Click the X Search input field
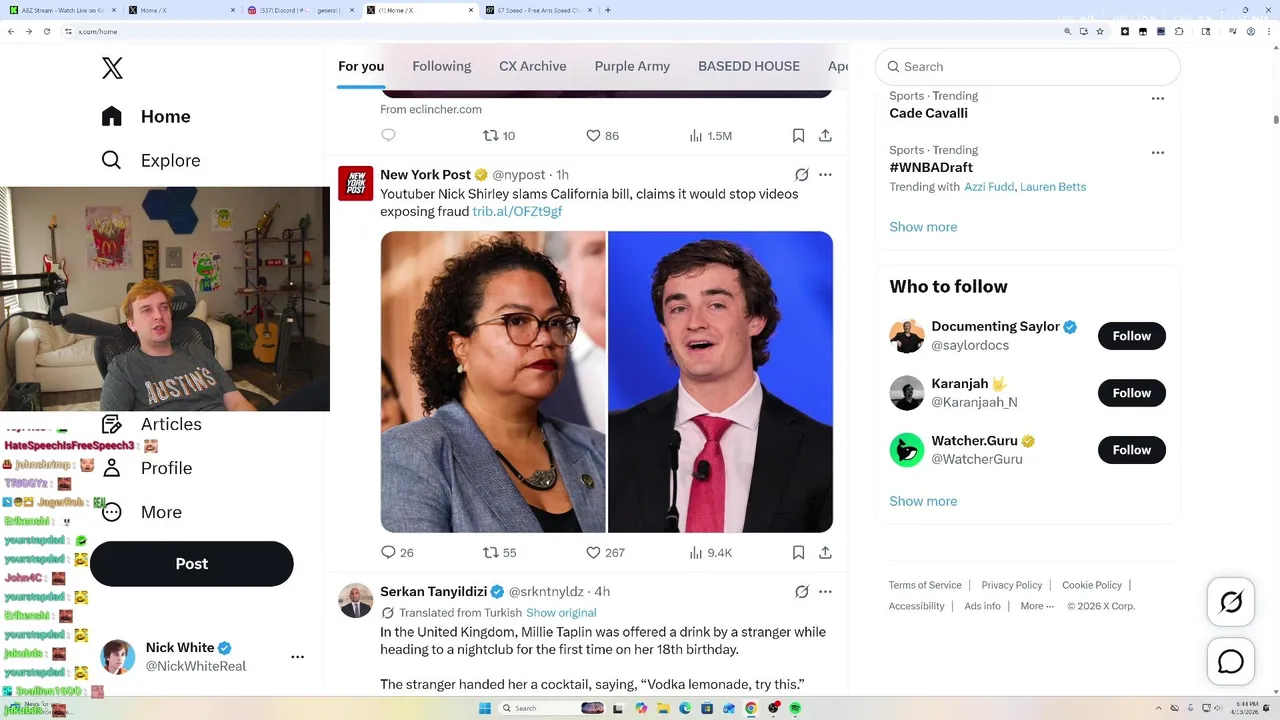The height and width of the screenshot is (720, 1280). (1028, 67)
